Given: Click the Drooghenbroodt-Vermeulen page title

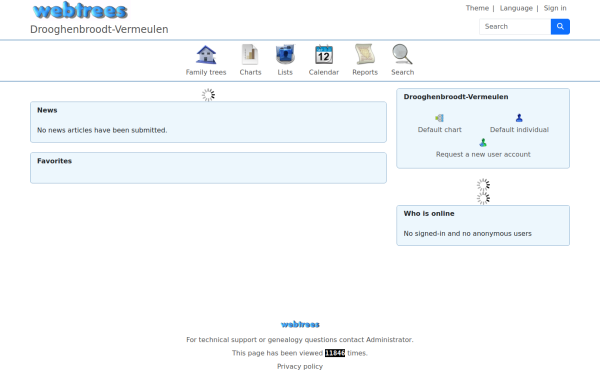Looking at the screenshot, I should point(99,29).
